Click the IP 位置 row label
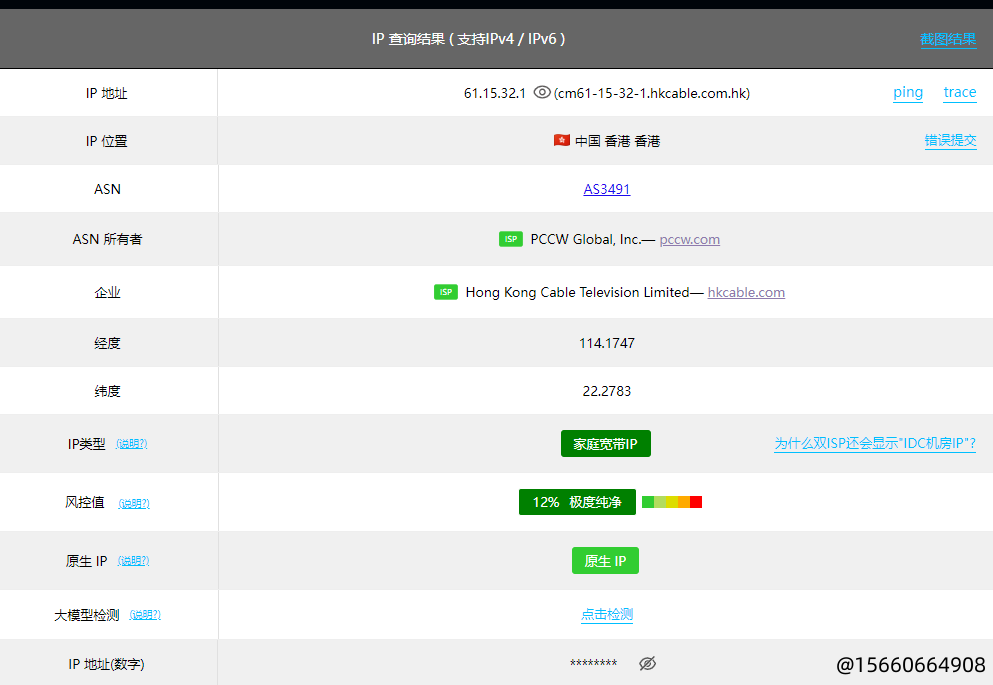Screen dimensions: 993x685 click(x=106, y=141)
